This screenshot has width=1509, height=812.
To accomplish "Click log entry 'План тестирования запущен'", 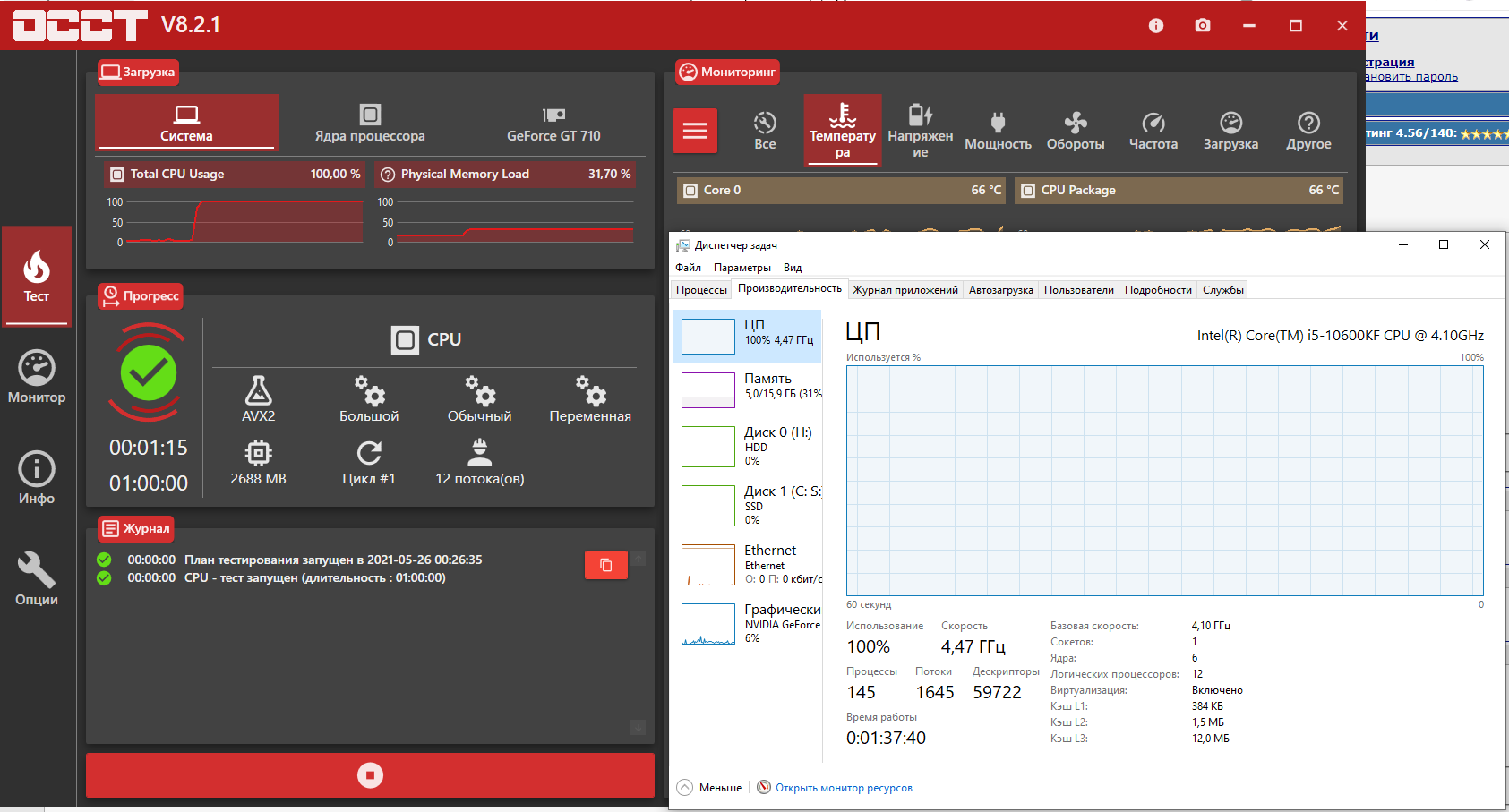I will pyautogui.click(x=333, y=560).
